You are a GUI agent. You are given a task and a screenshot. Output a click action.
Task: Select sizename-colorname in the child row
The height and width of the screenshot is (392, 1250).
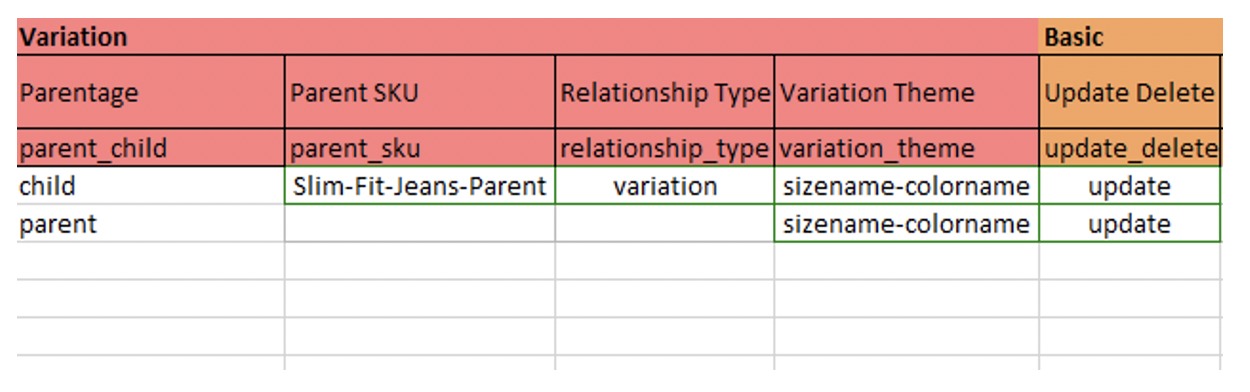pos(907,186)
